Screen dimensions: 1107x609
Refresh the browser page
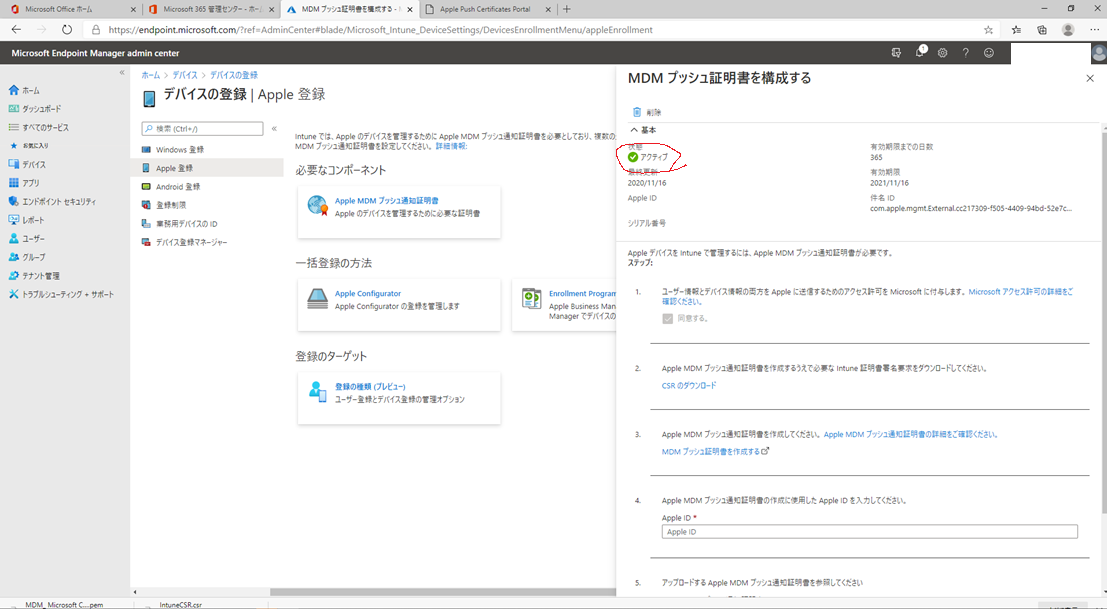[67, 30]
